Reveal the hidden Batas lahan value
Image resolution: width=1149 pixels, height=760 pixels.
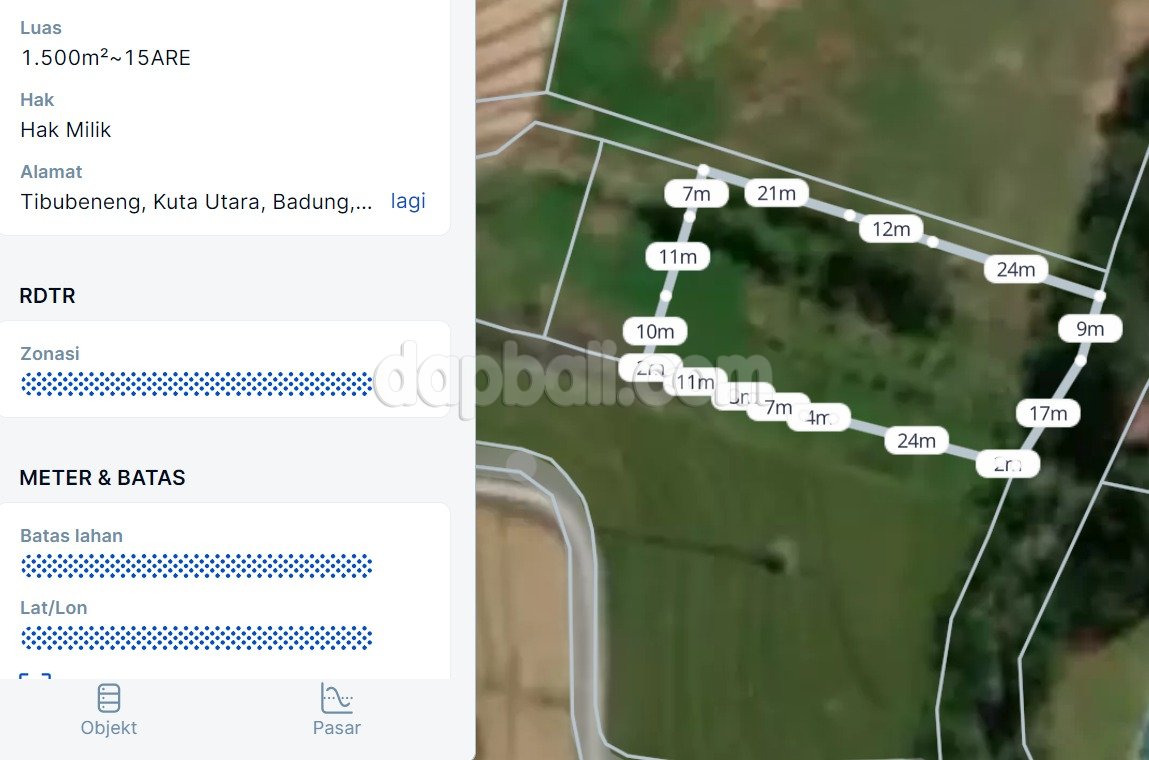[196, 566]
